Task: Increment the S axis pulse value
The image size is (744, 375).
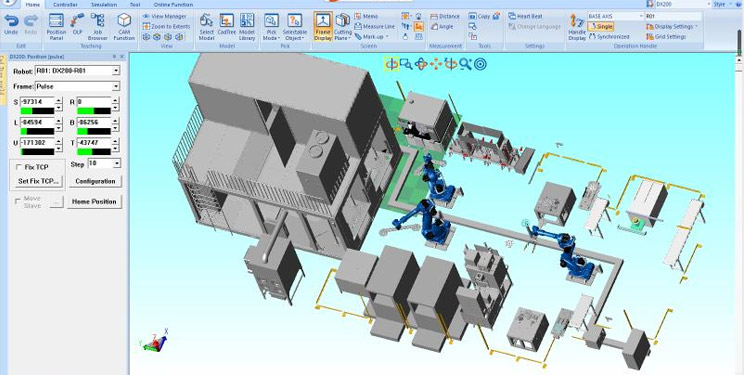Action: 59,100
